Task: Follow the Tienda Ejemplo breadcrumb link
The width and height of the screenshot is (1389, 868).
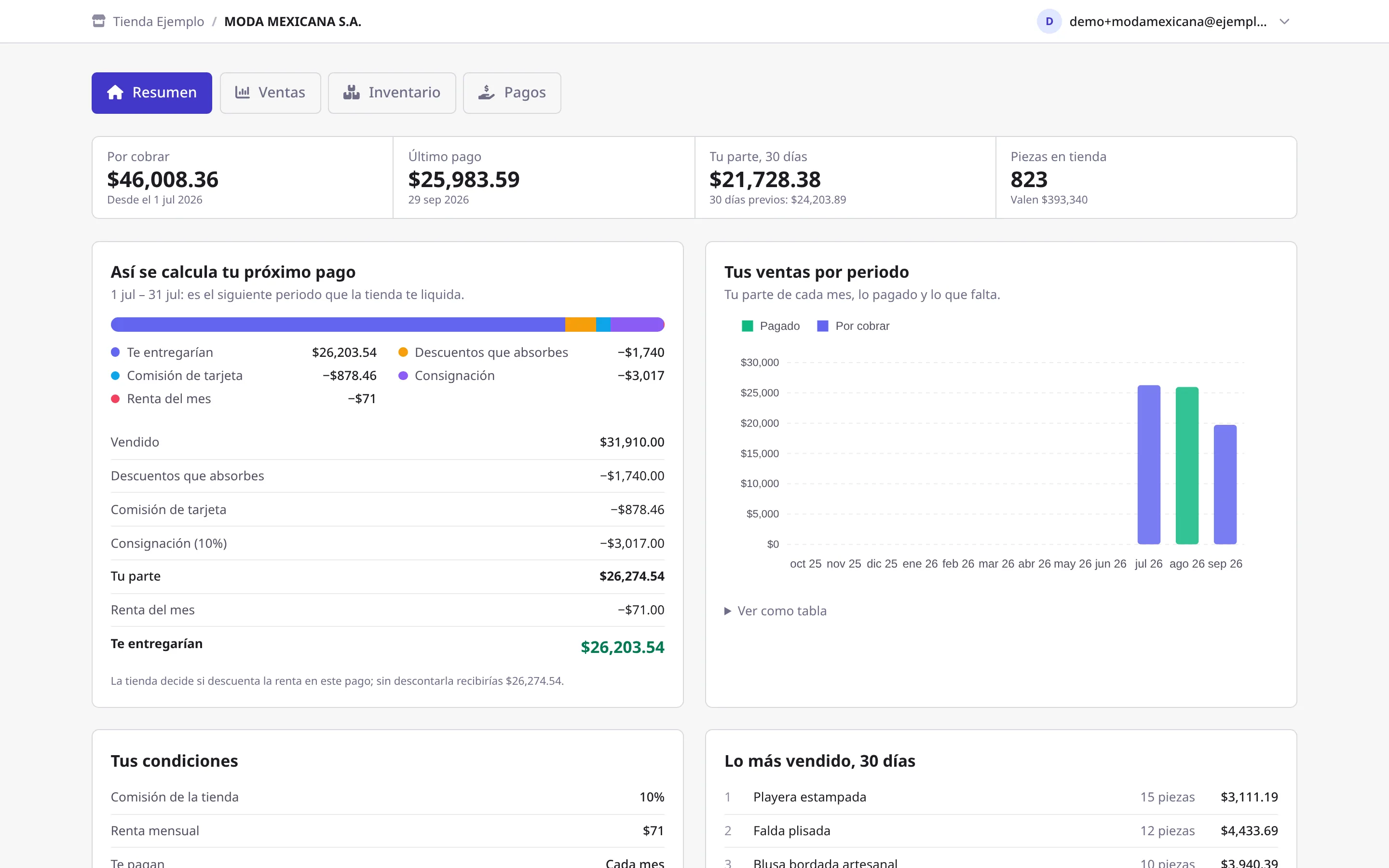Action: [158, 21]
